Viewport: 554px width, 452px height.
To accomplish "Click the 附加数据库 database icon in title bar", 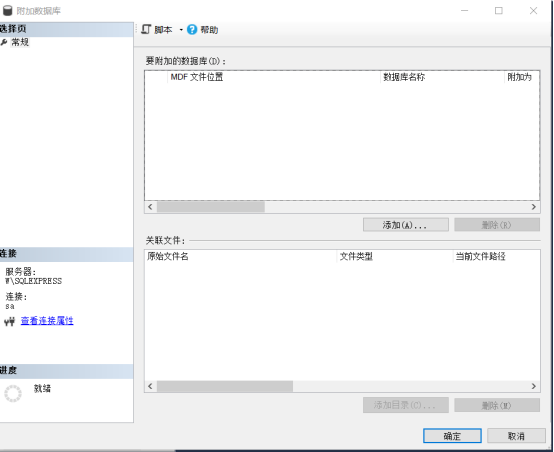I will tap(7, 11).
